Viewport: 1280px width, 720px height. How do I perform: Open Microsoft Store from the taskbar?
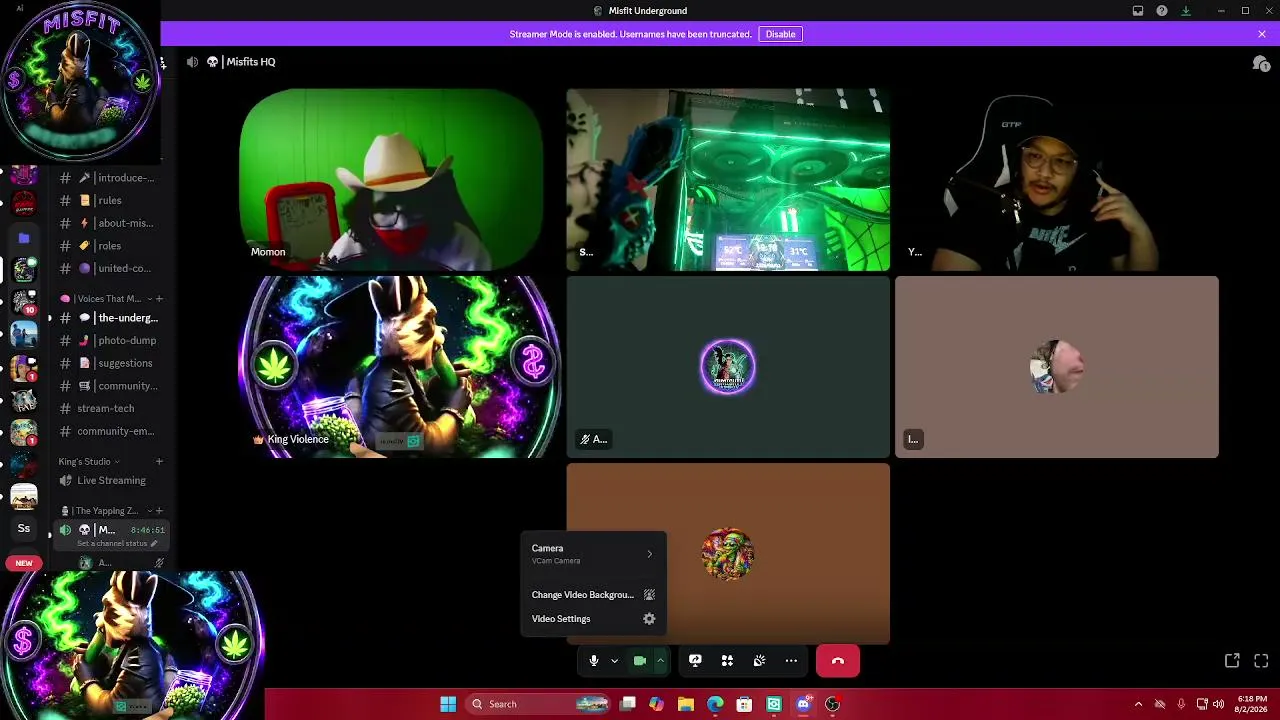click(x=744, y=704)
